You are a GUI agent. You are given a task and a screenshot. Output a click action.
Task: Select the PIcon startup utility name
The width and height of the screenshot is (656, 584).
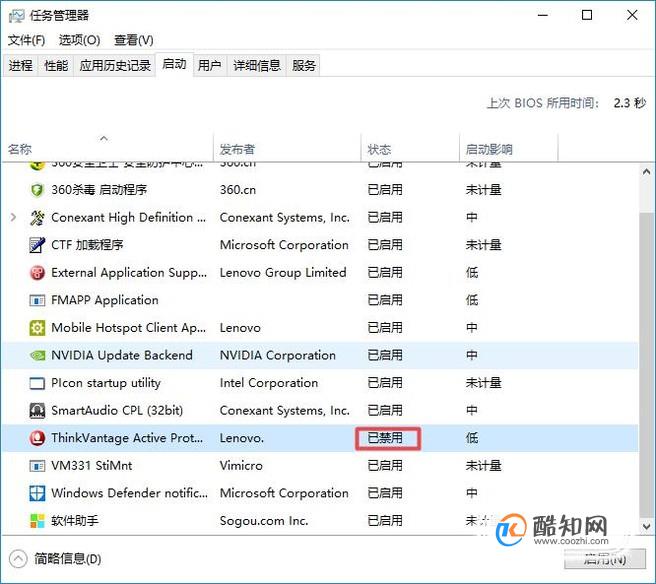click(106, 383)
